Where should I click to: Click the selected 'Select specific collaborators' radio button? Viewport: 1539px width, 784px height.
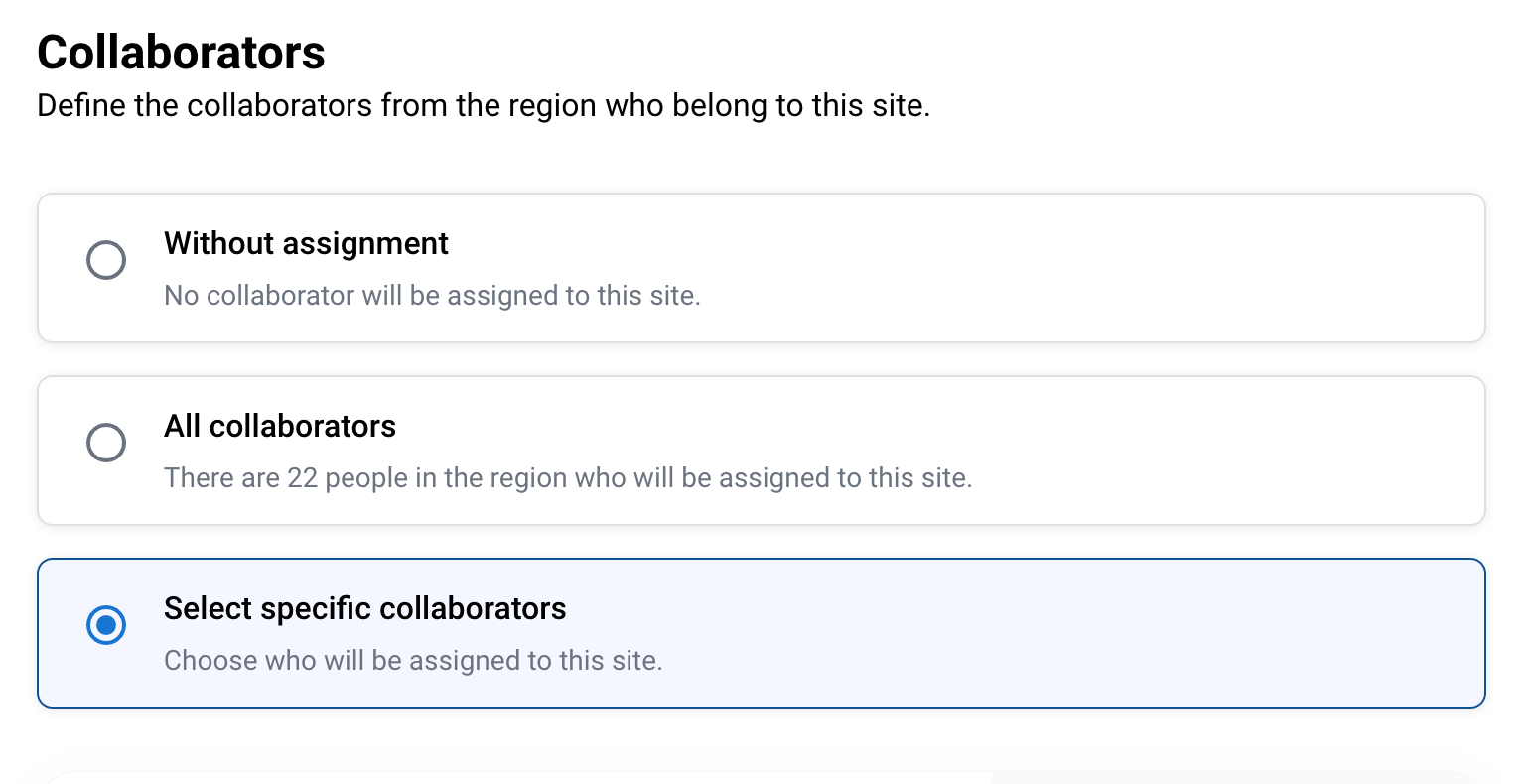pos(106,625)
